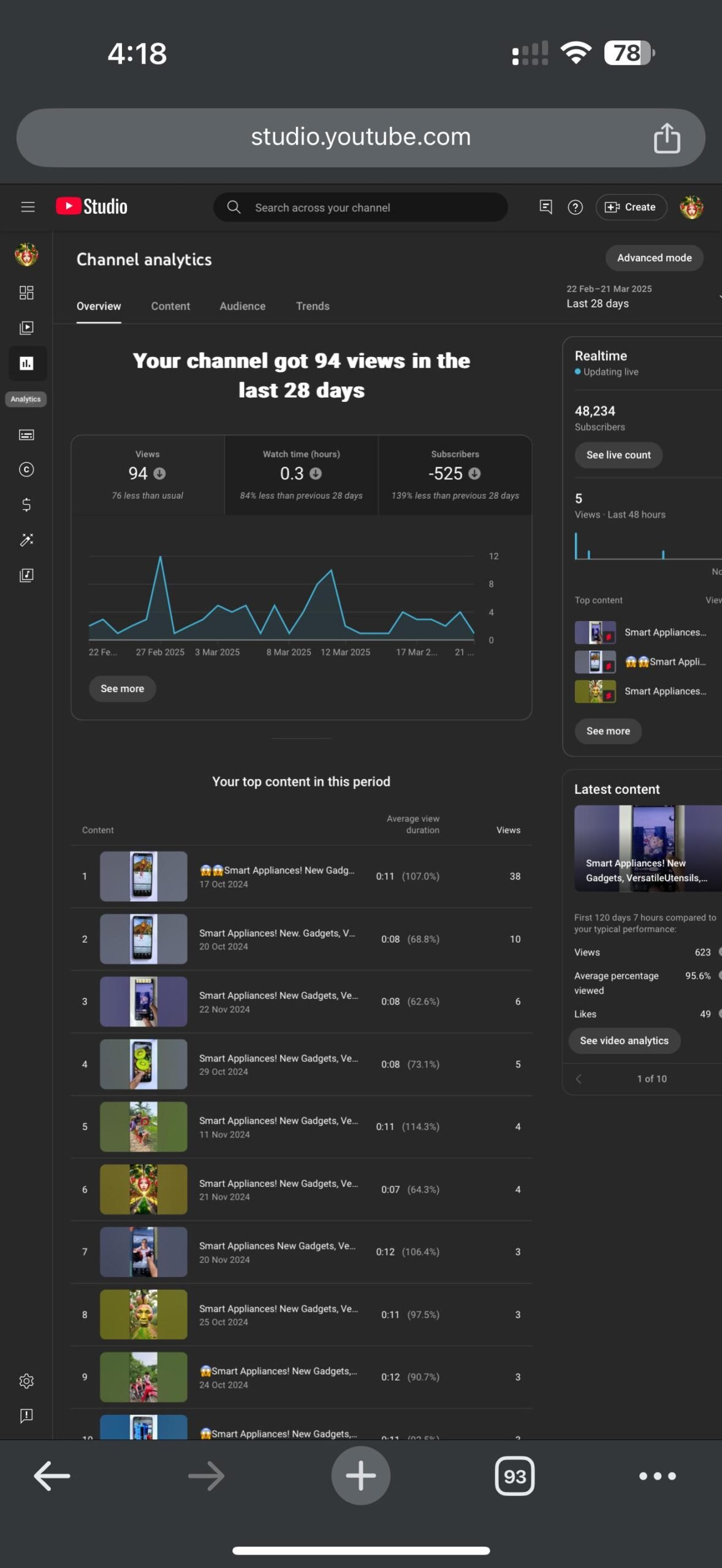Screen dimensions: 722x1568
Task: Click the video title dated 22 Nov 2024
Action: (279, 995)
